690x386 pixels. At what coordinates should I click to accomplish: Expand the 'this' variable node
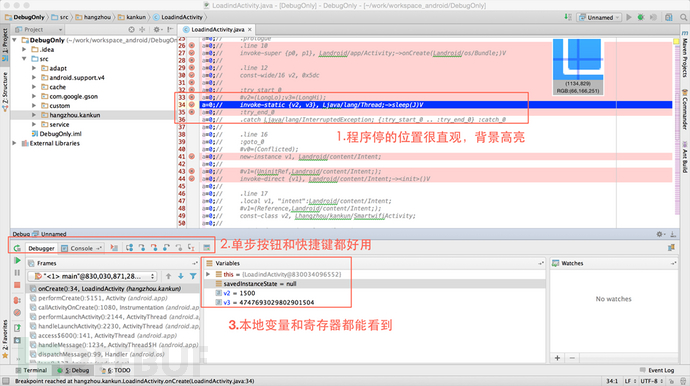coord(208,274)
